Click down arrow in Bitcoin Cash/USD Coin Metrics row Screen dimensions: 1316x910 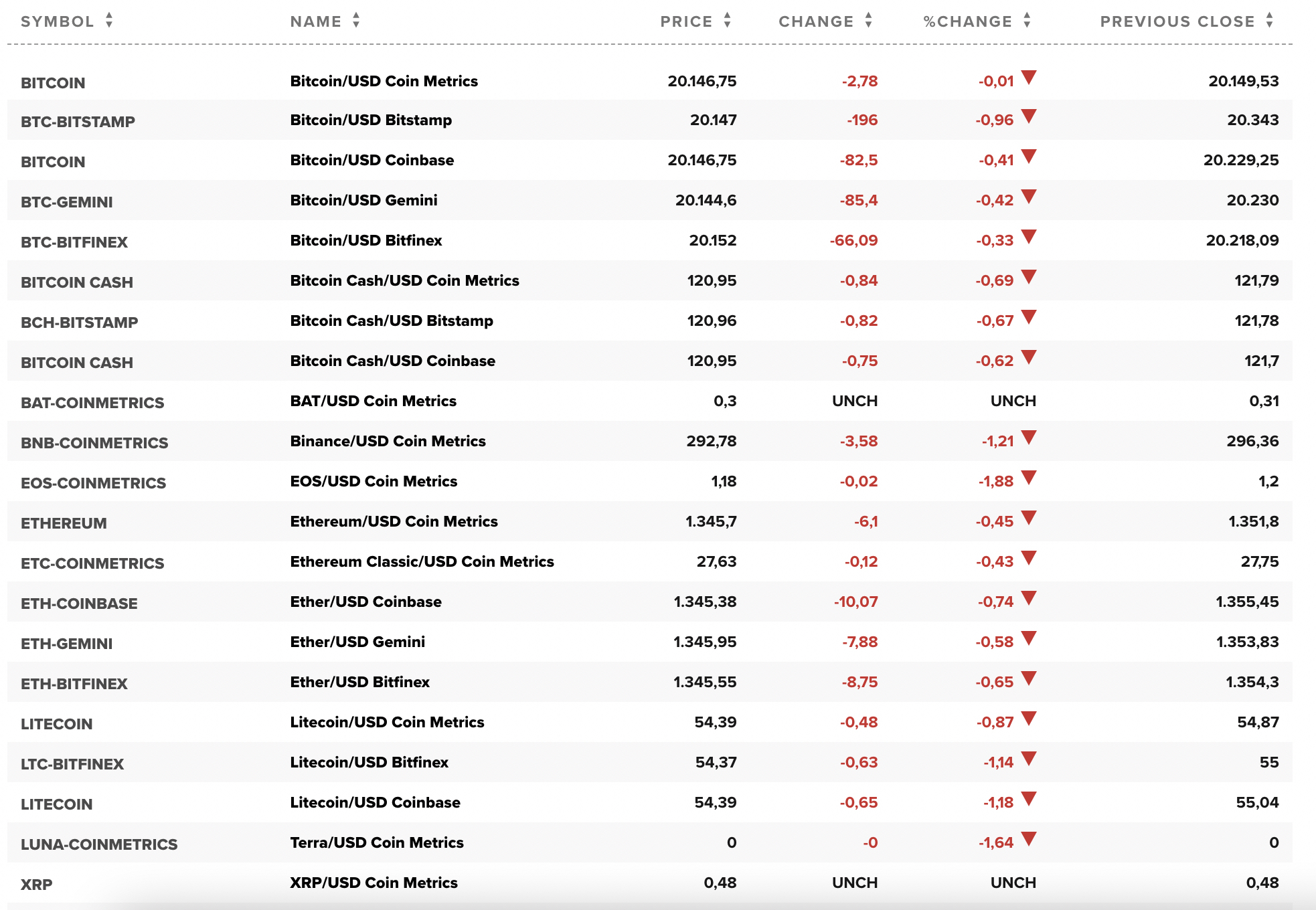(x=1029, y=277)
